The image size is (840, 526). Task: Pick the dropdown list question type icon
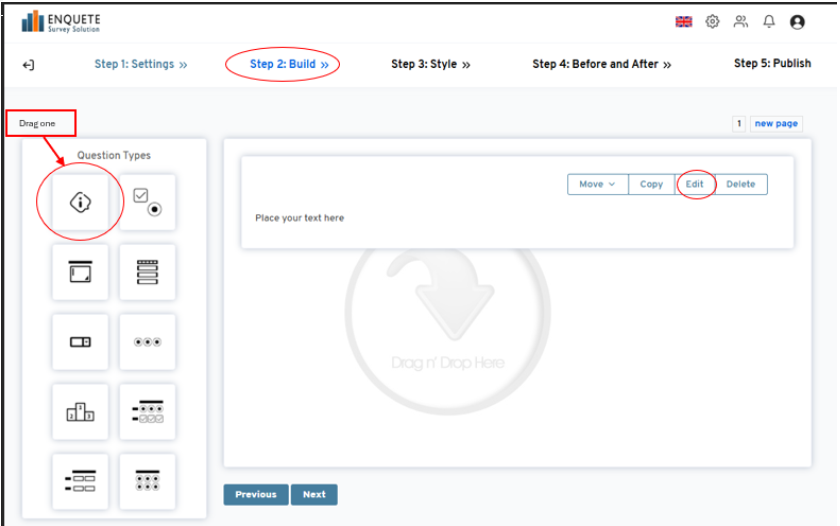(x=80, y=342)
